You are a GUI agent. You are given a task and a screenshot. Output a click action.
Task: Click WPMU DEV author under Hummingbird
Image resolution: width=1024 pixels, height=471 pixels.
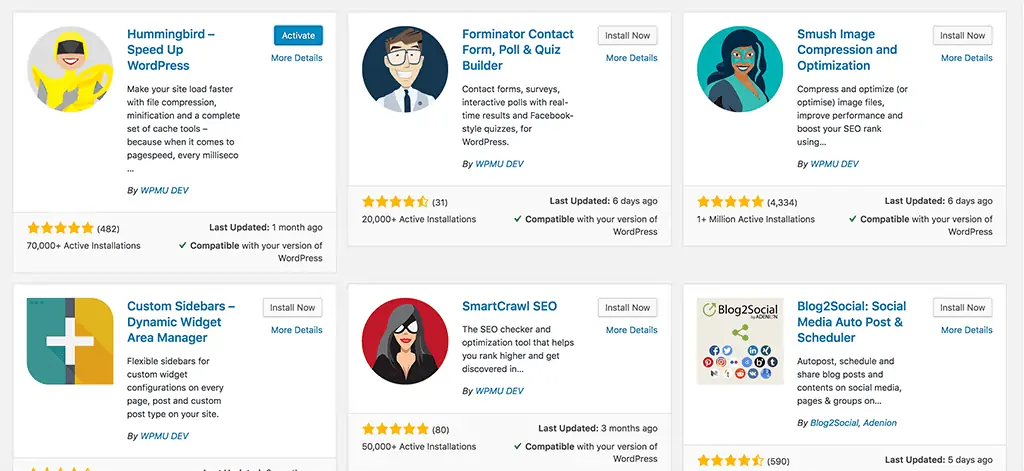click(164, 190)
